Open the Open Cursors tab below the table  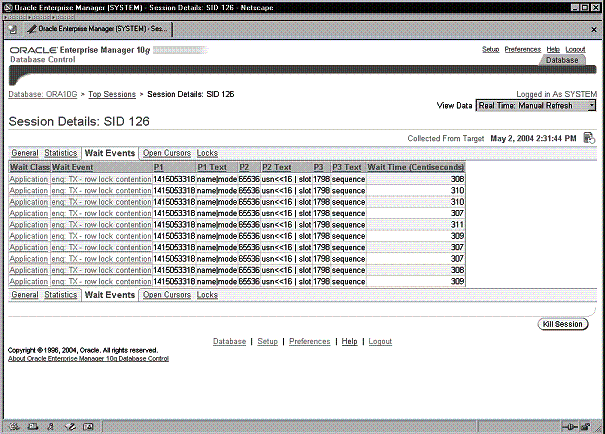(167, 295)
